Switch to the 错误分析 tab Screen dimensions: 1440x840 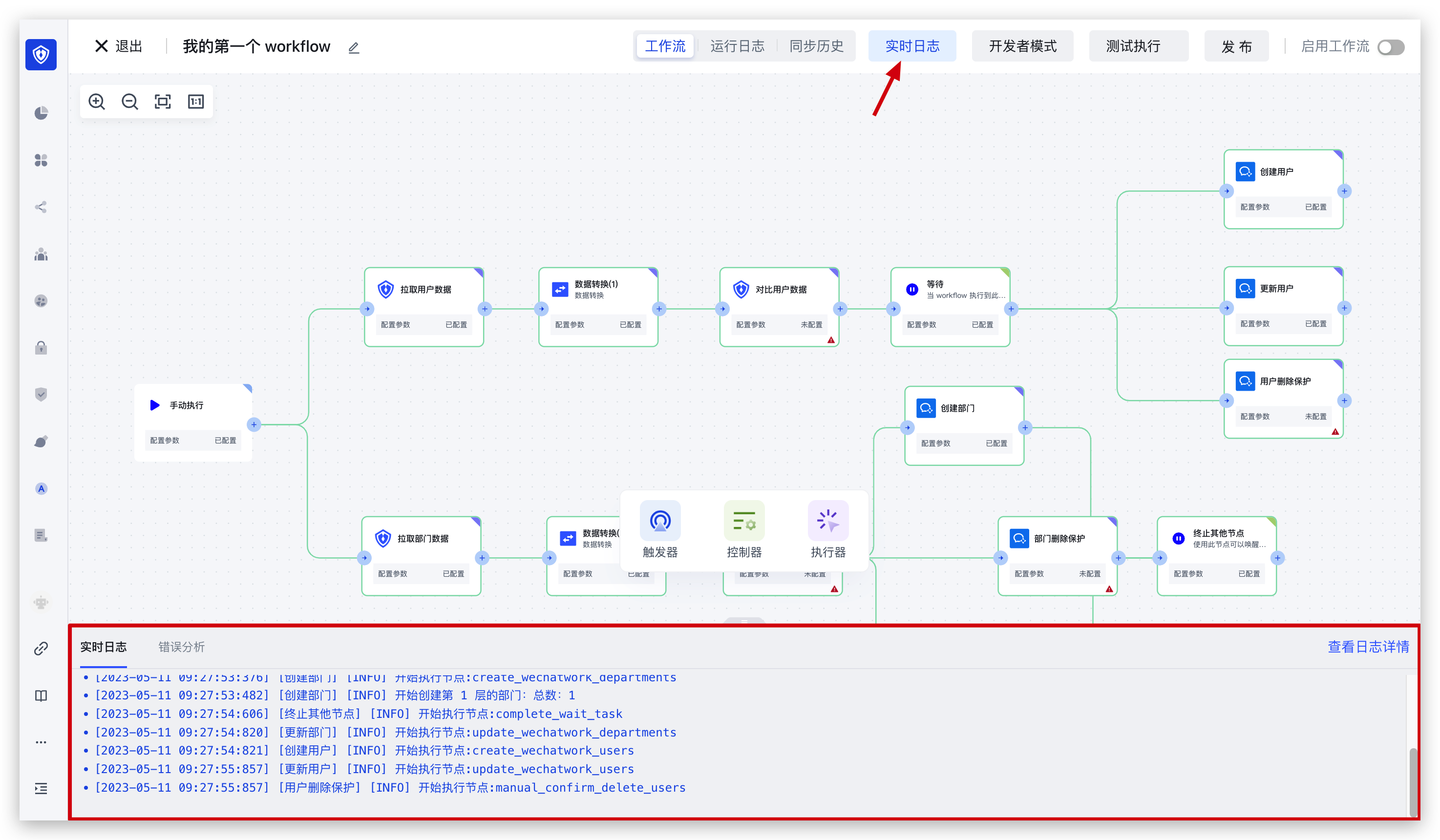click(x=181, y=647)
